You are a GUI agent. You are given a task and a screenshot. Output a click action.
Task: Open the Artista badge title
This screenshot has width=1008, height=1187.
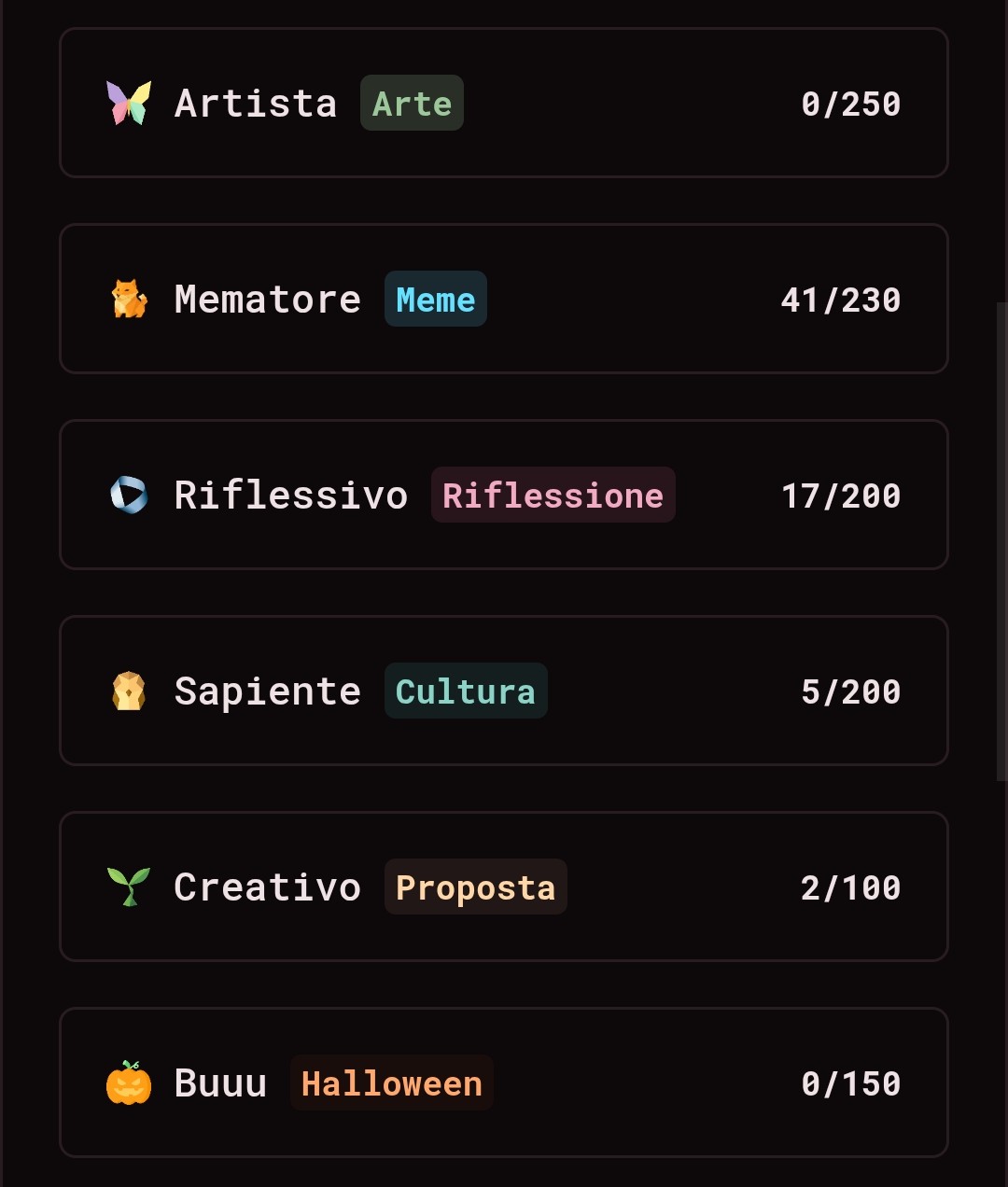[256, 103]
